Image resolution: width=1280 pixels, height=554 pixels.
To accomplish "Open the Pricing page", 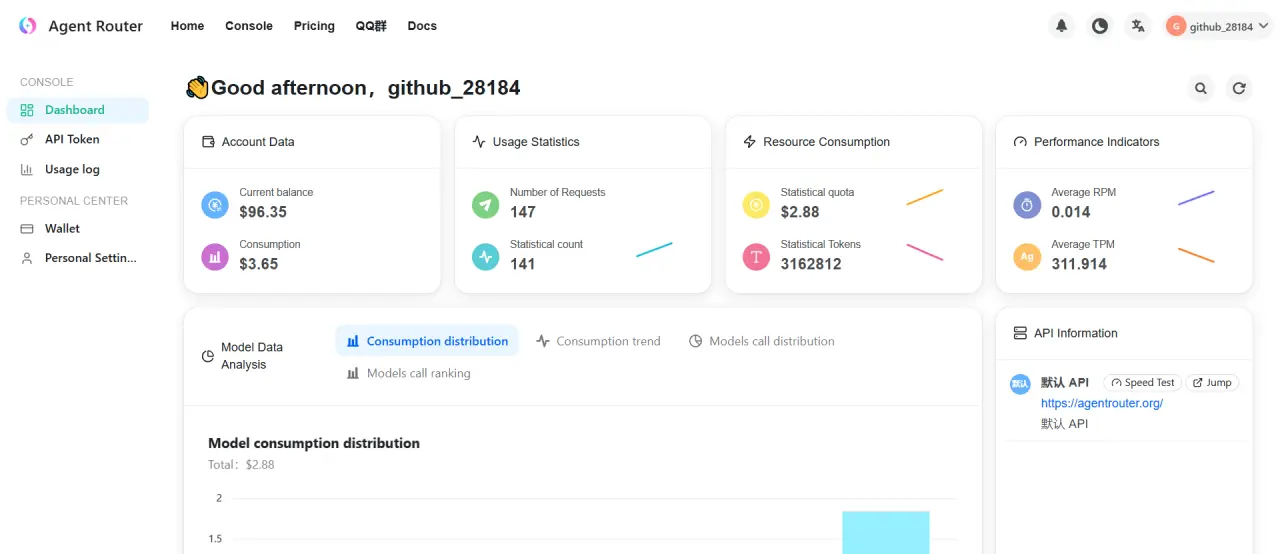I will coord(314,26).
